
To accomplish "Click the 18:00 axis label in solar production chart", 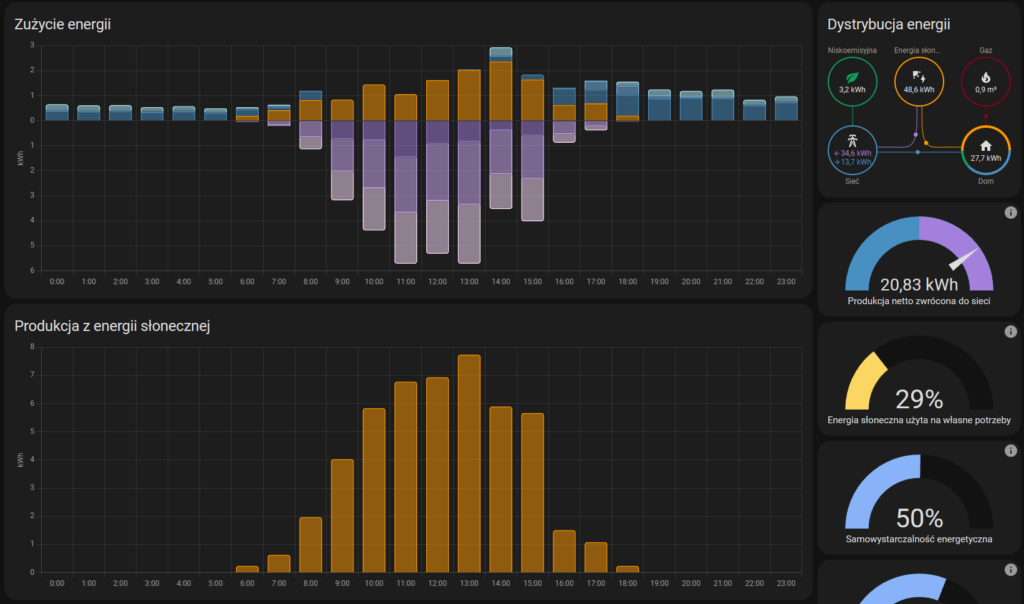I will [628, 583].
